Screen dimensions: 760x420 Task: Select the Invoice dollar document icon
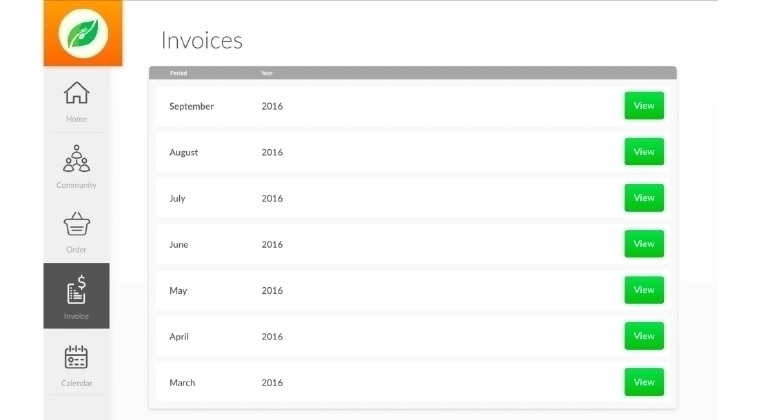tap(76, 290)
